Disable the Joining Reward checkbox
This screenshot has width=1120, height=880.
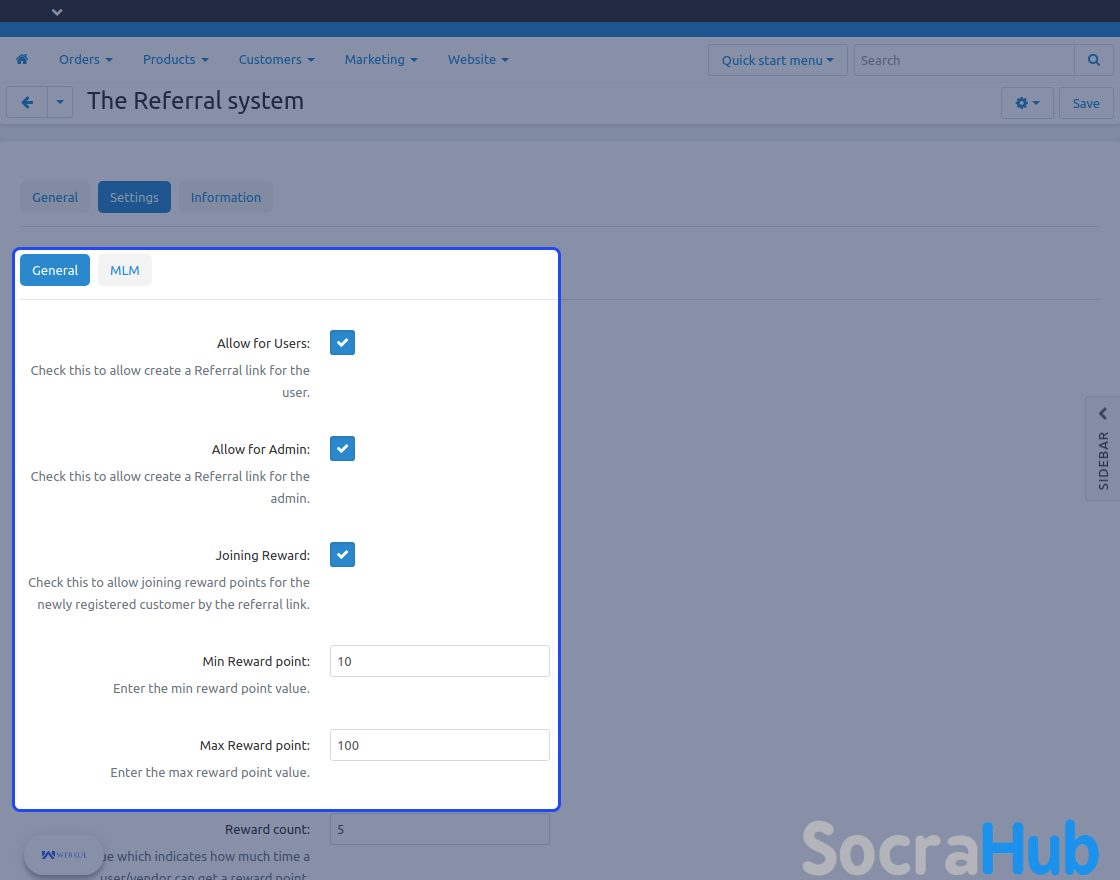(342, 555)
